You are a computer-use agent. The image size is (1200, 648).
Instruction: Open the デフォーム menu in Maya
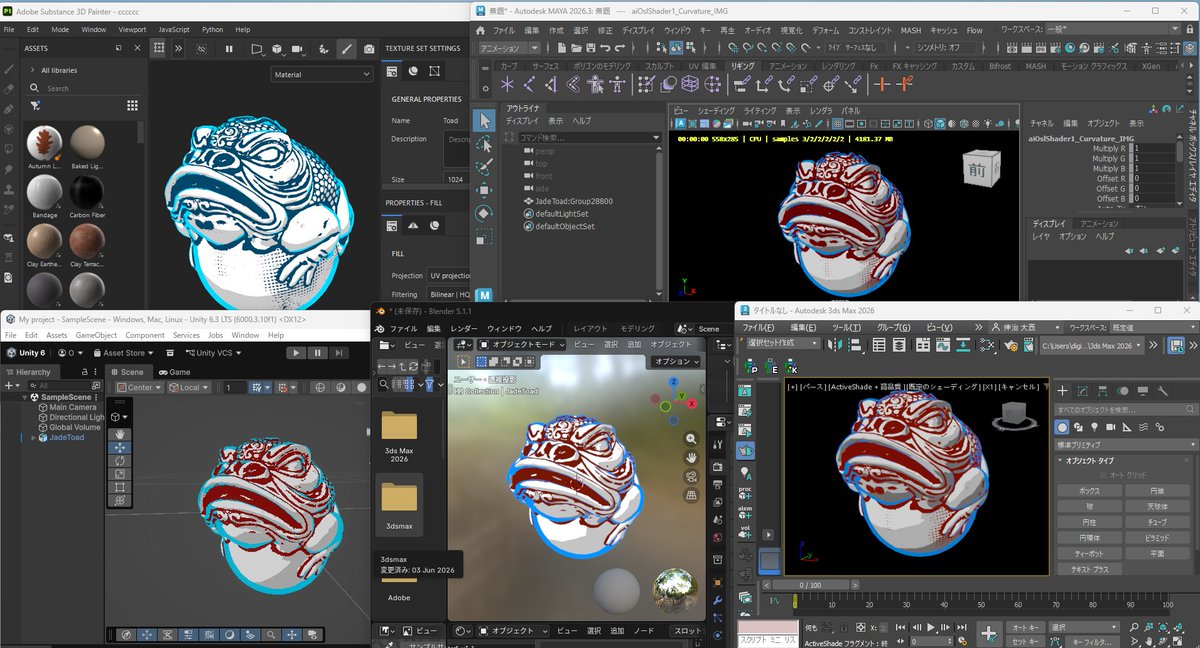click(x=825, y=30)
